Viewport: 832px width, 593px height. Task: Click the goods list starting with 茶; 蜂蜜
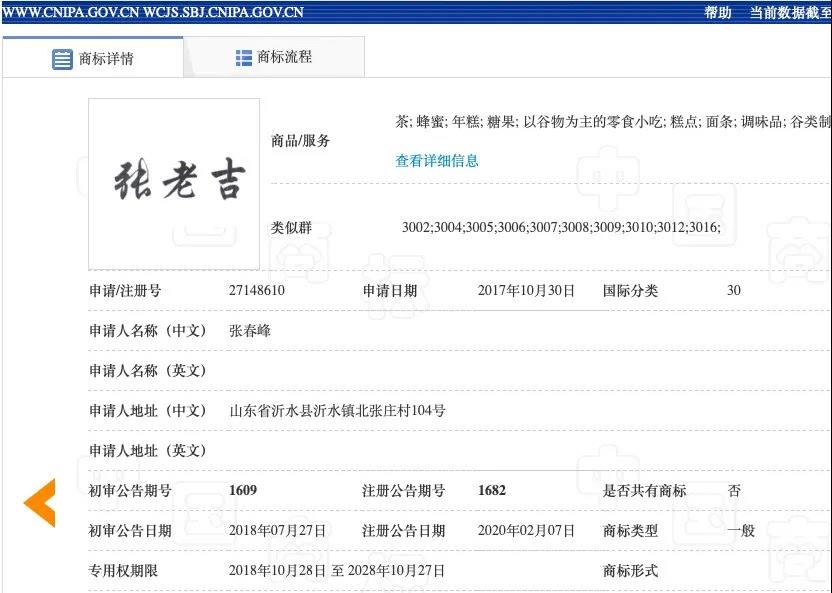[613, 122]
